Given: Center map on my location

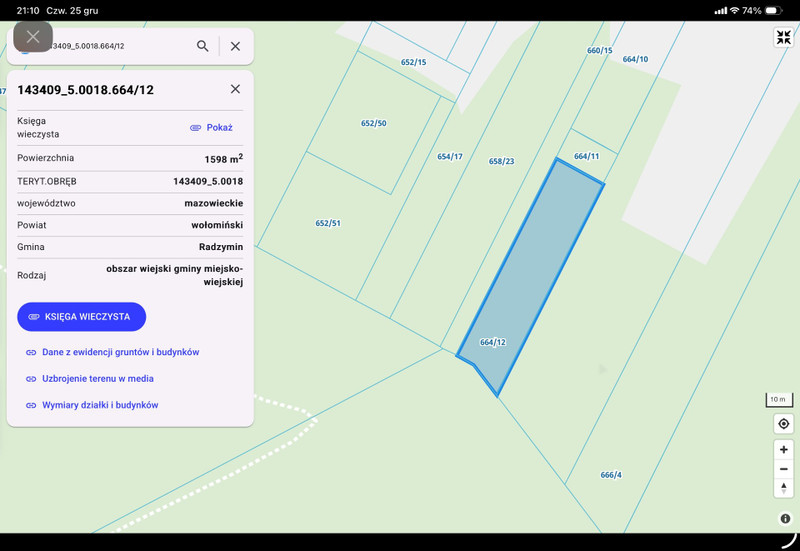Looking at the screenshot, I should coord(784,424).
